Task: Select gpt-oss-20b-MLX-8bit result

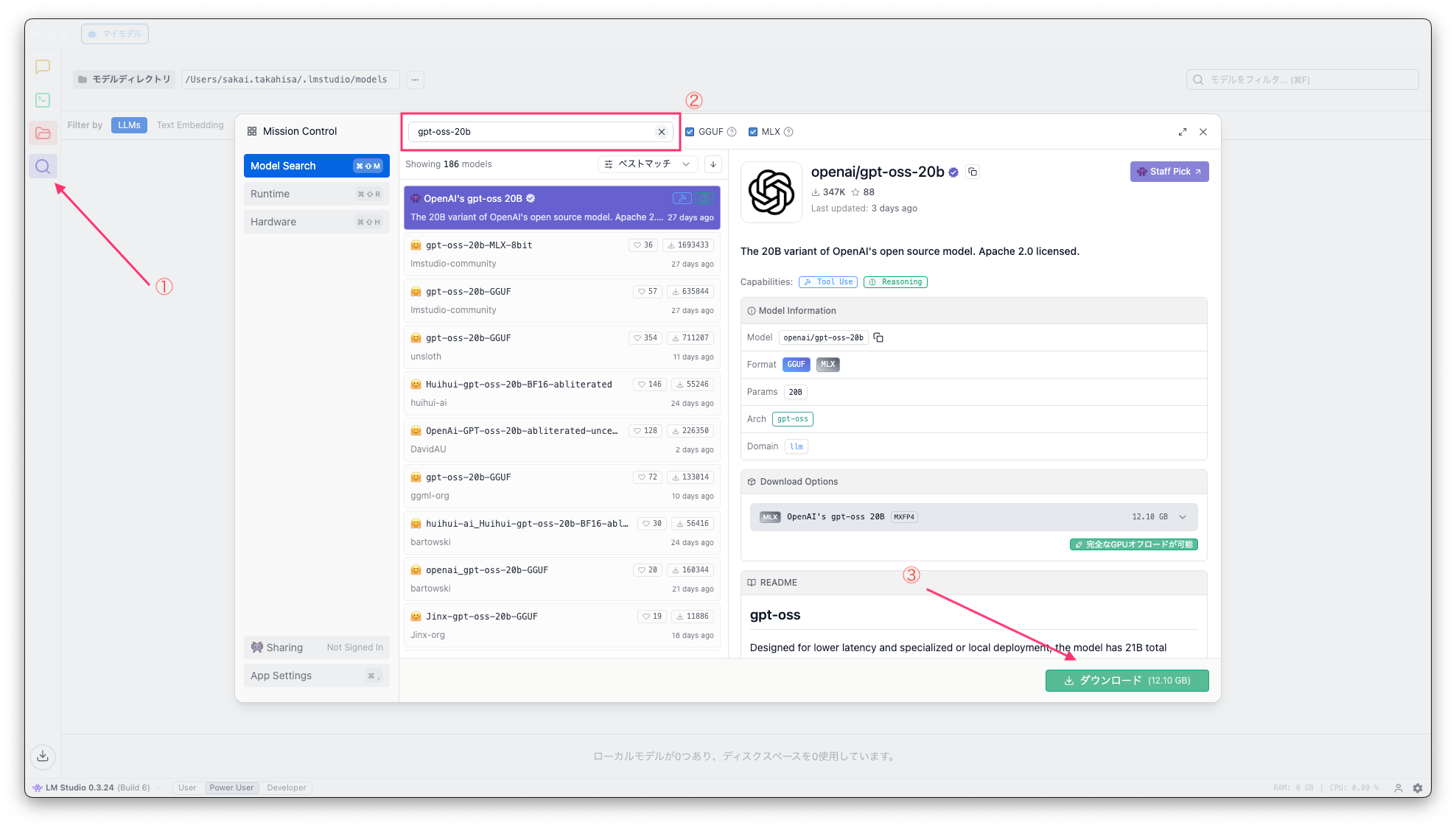Action: [561, 254]
